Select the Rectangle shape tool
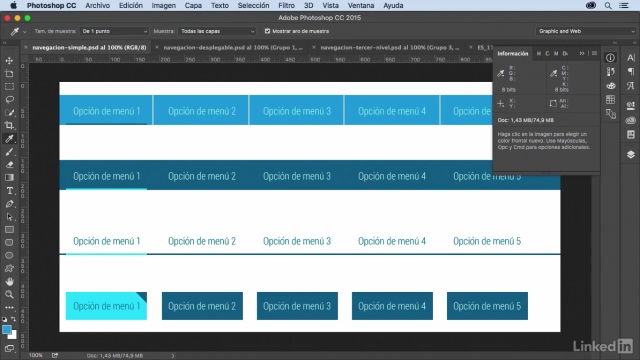Screen dimensions: 640x360 [9, 230]
